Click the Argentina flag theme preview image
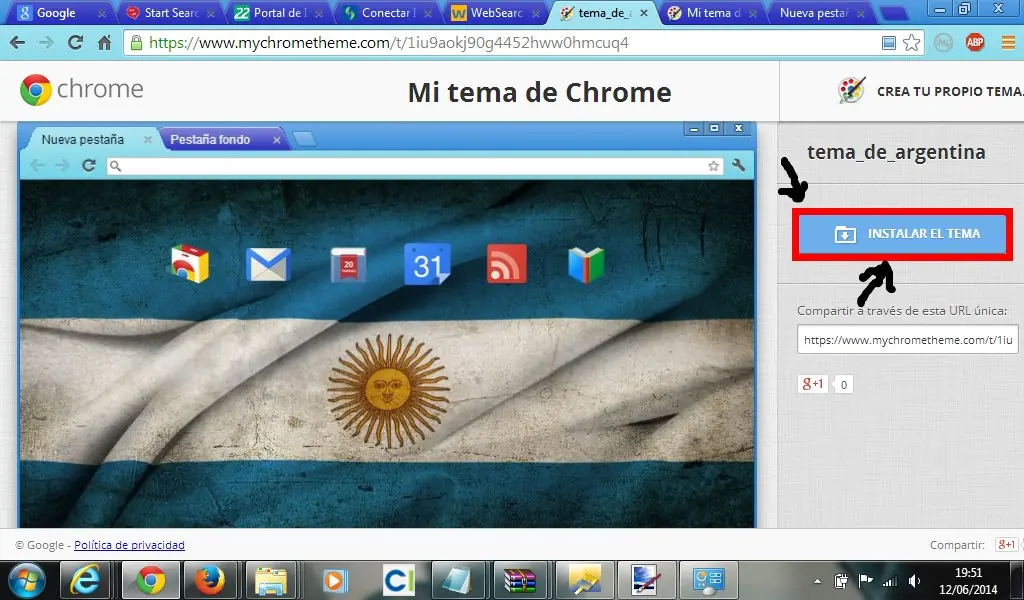The image size is (1024, 600). click(387, 353)
